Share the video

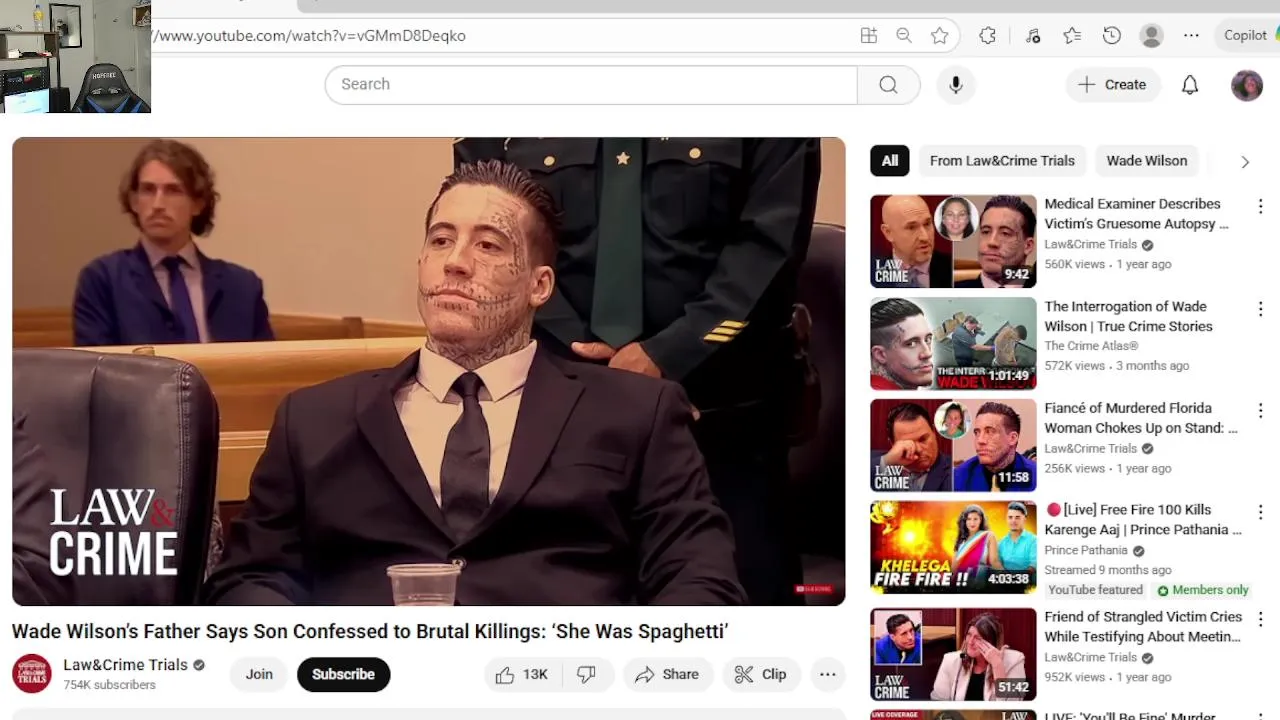coord(667,674)
